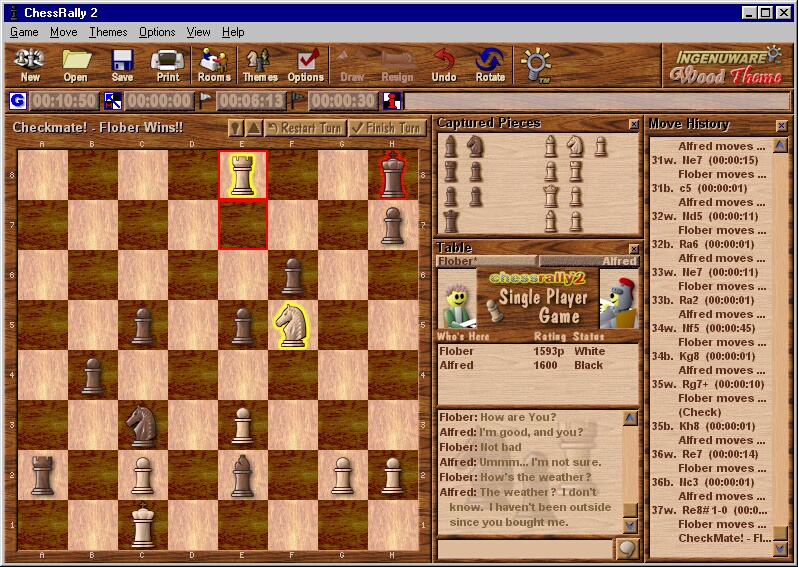
Task: Click the flag icon beside 00:00:30
Action: click(x=297, y=101)
